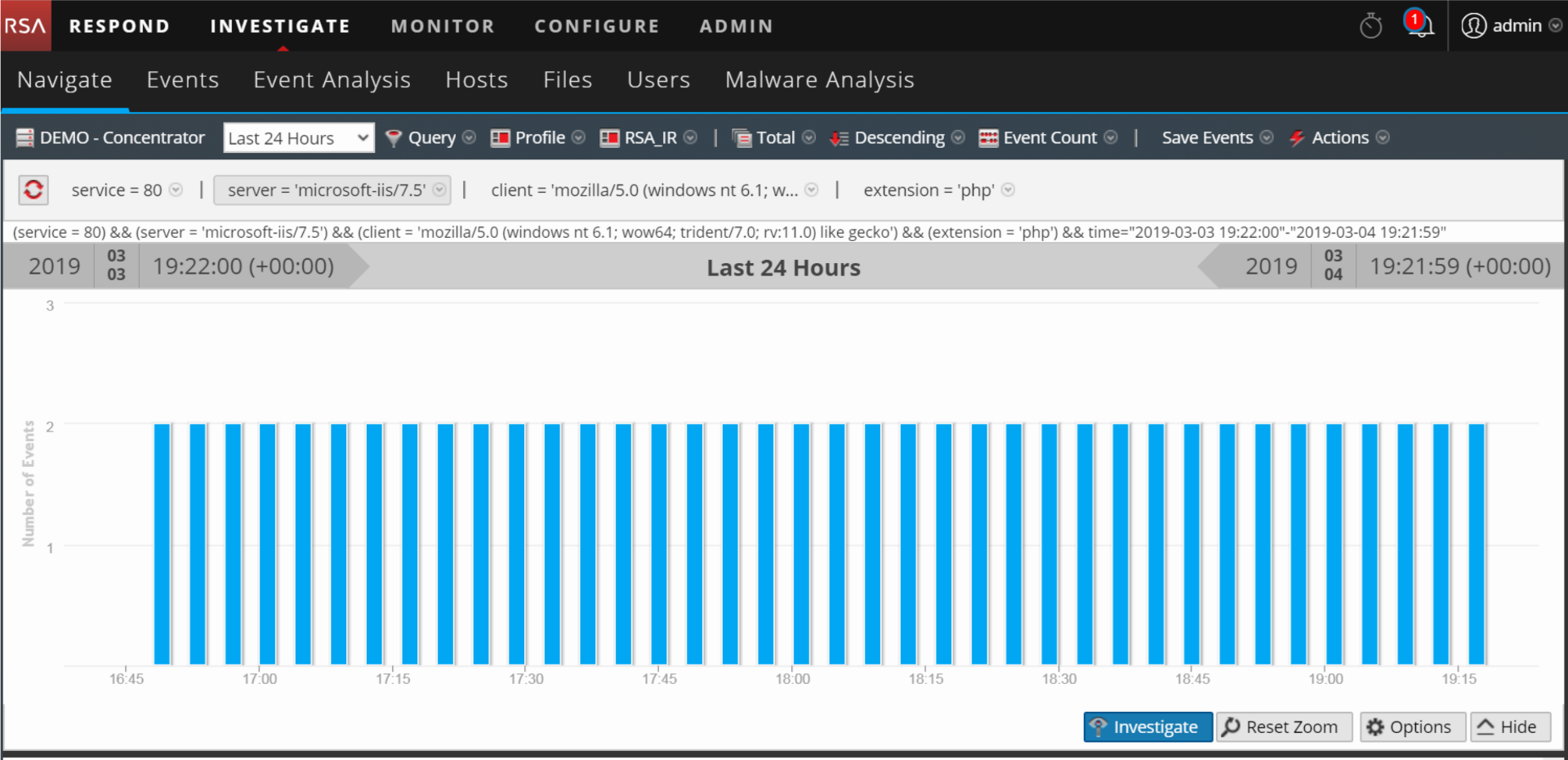Expand the Event Count dropdown

1048,138
